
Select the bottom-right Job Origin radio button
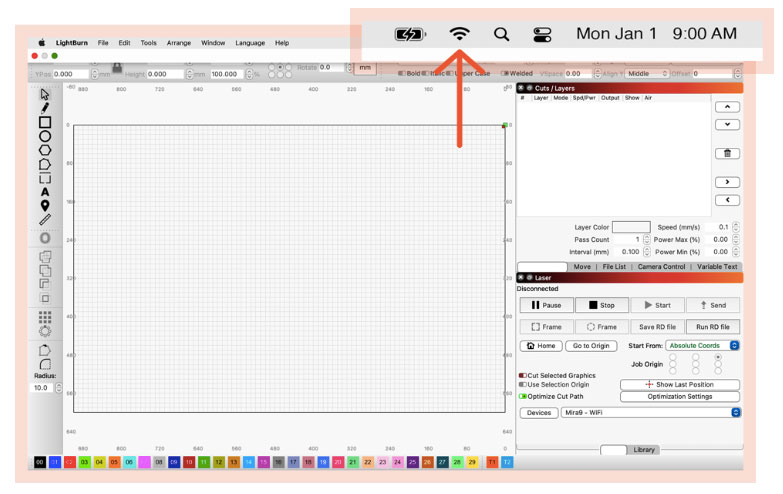click(718, 371)
